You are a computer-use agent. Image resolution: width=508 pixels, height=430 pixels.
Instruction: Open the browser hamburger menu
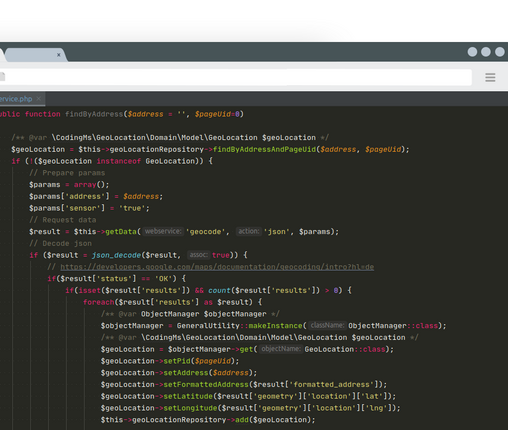point(490,78)
